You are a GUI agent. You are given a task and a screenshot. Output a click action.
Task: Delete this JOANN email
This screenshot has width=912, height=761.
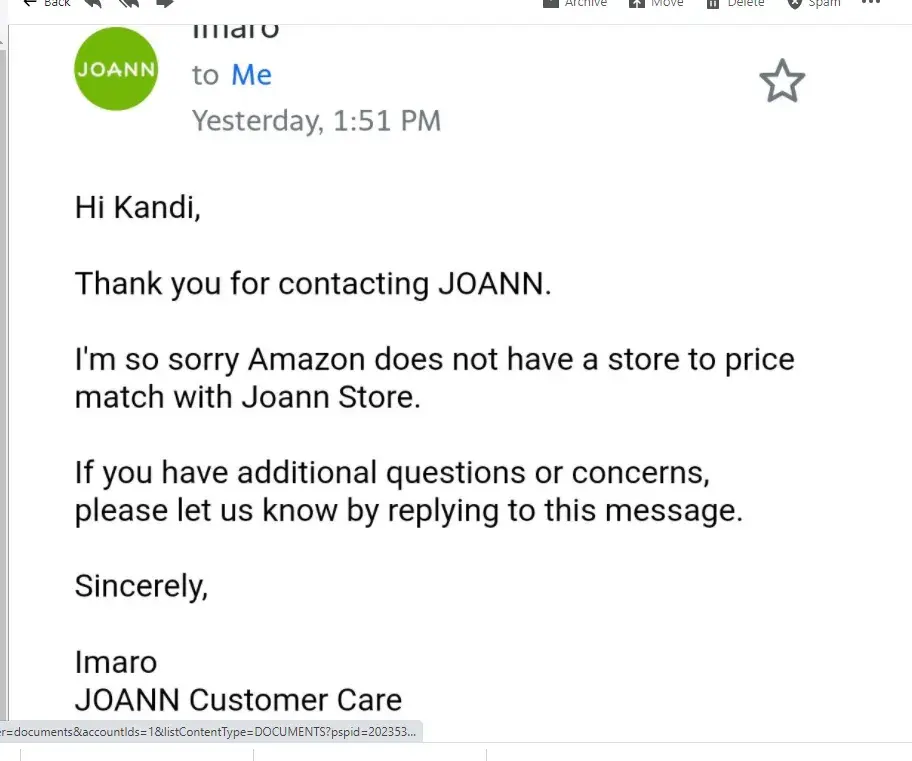[x=734, y=3]
